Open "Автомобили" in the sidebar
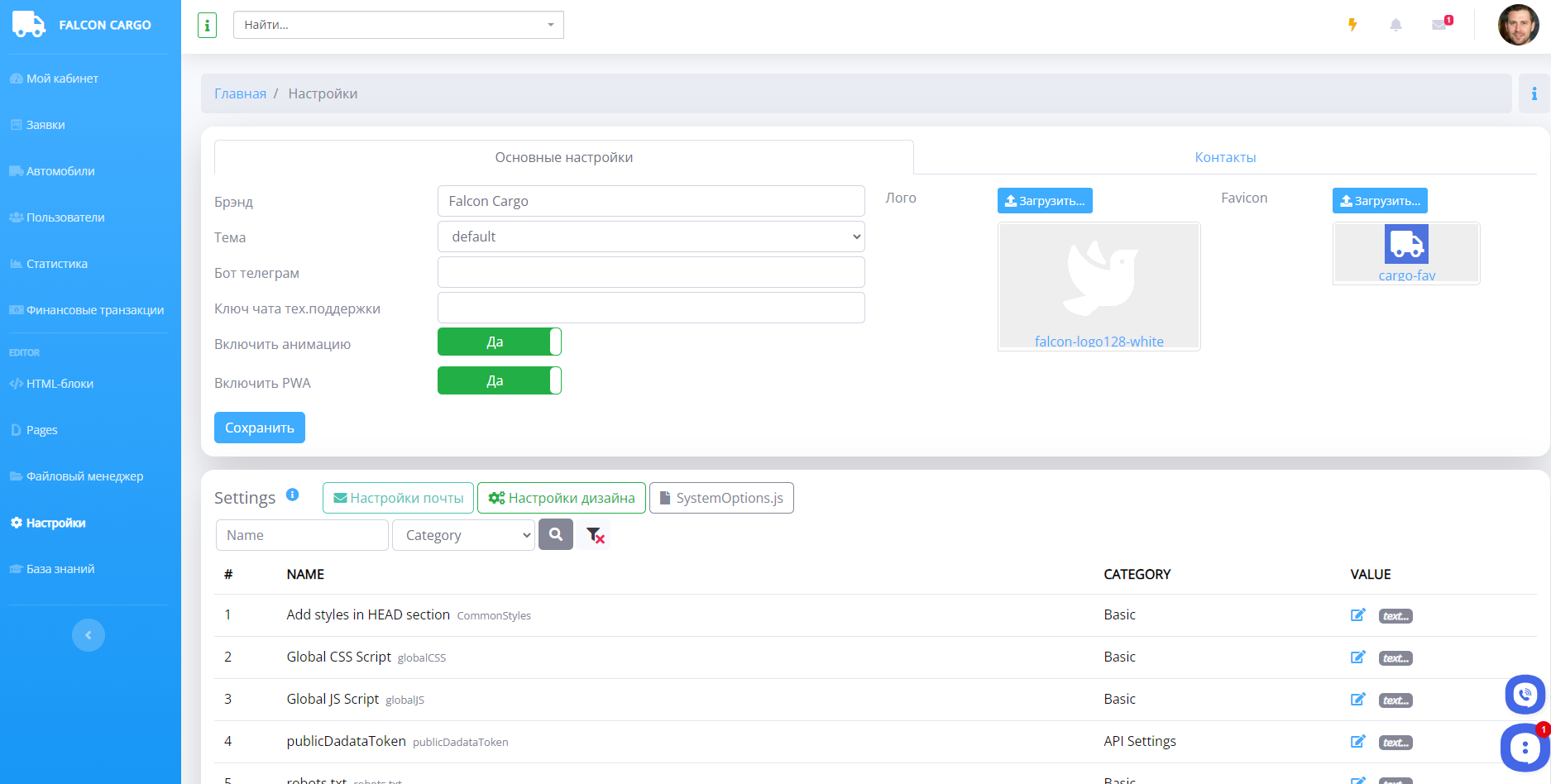This screenshot has width=1551, height=784. [60, 171]
